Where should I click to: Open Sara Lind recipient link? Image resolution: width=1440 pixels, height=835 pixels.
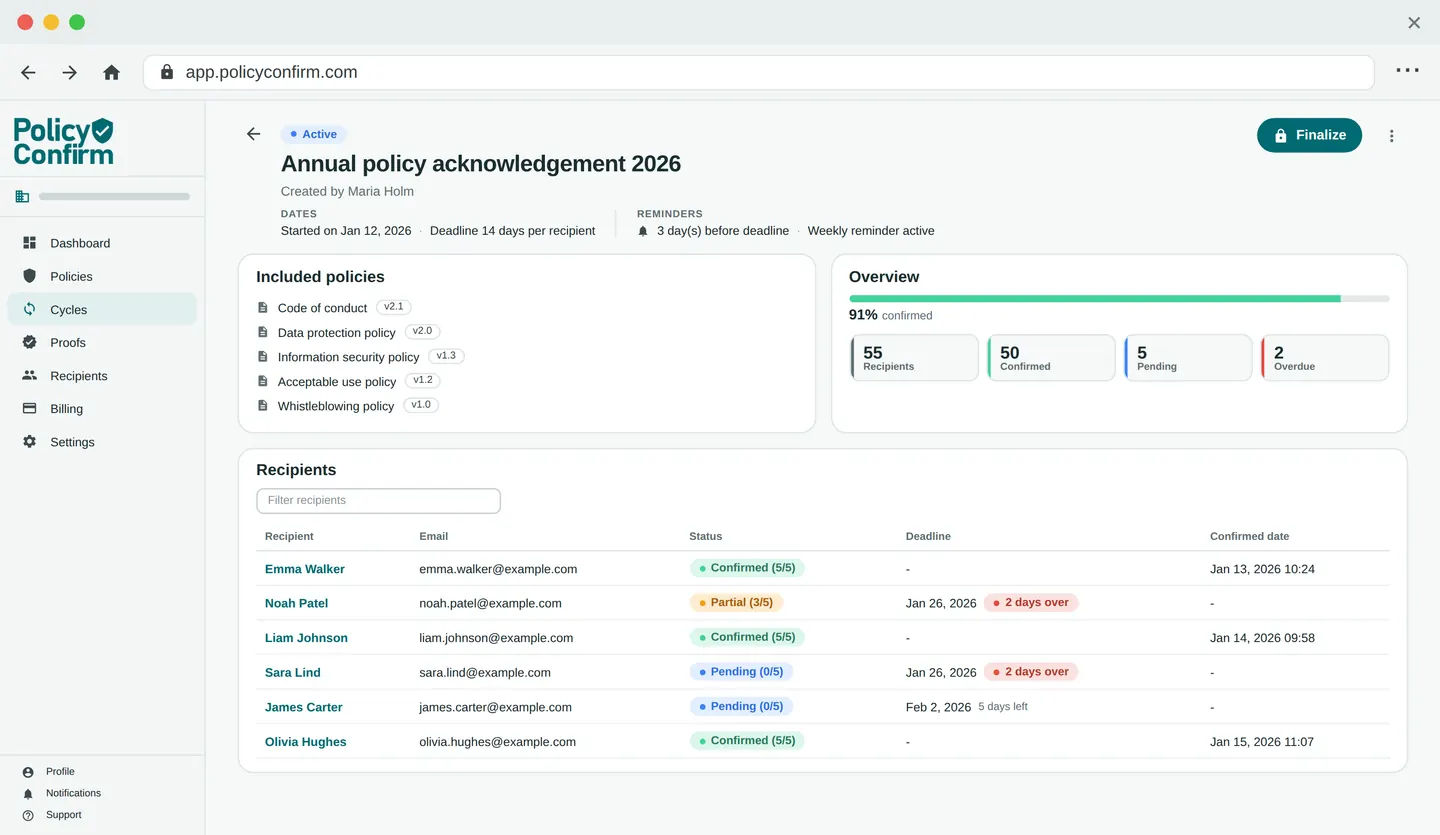[293, 672]
